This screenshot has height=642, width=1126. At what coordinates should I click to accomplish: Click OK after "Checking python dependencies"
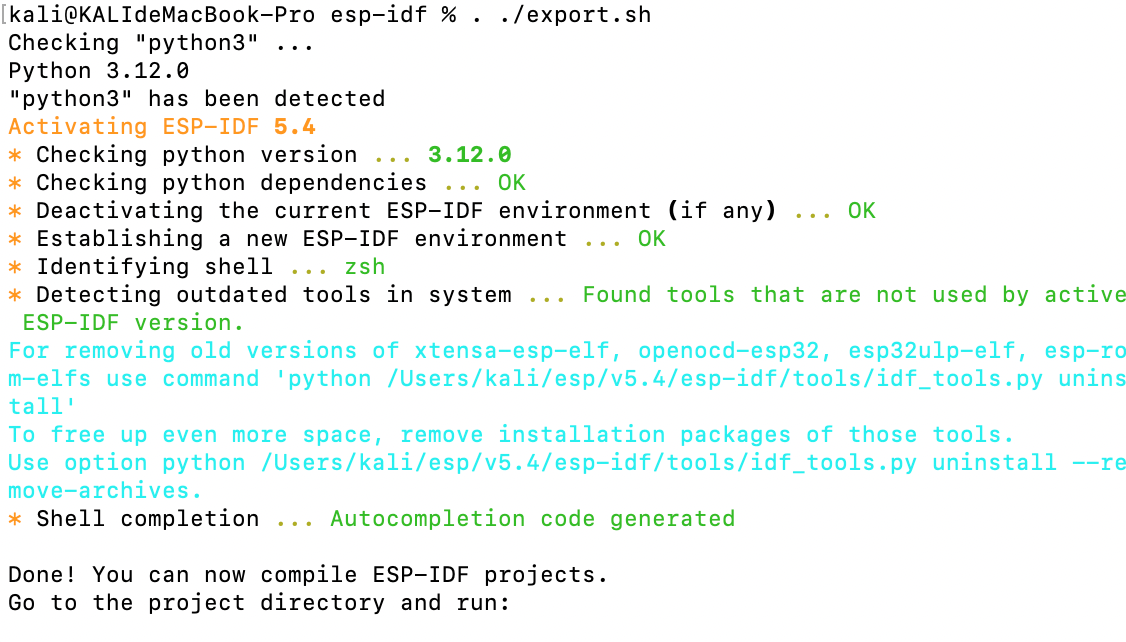coord(511,183)
